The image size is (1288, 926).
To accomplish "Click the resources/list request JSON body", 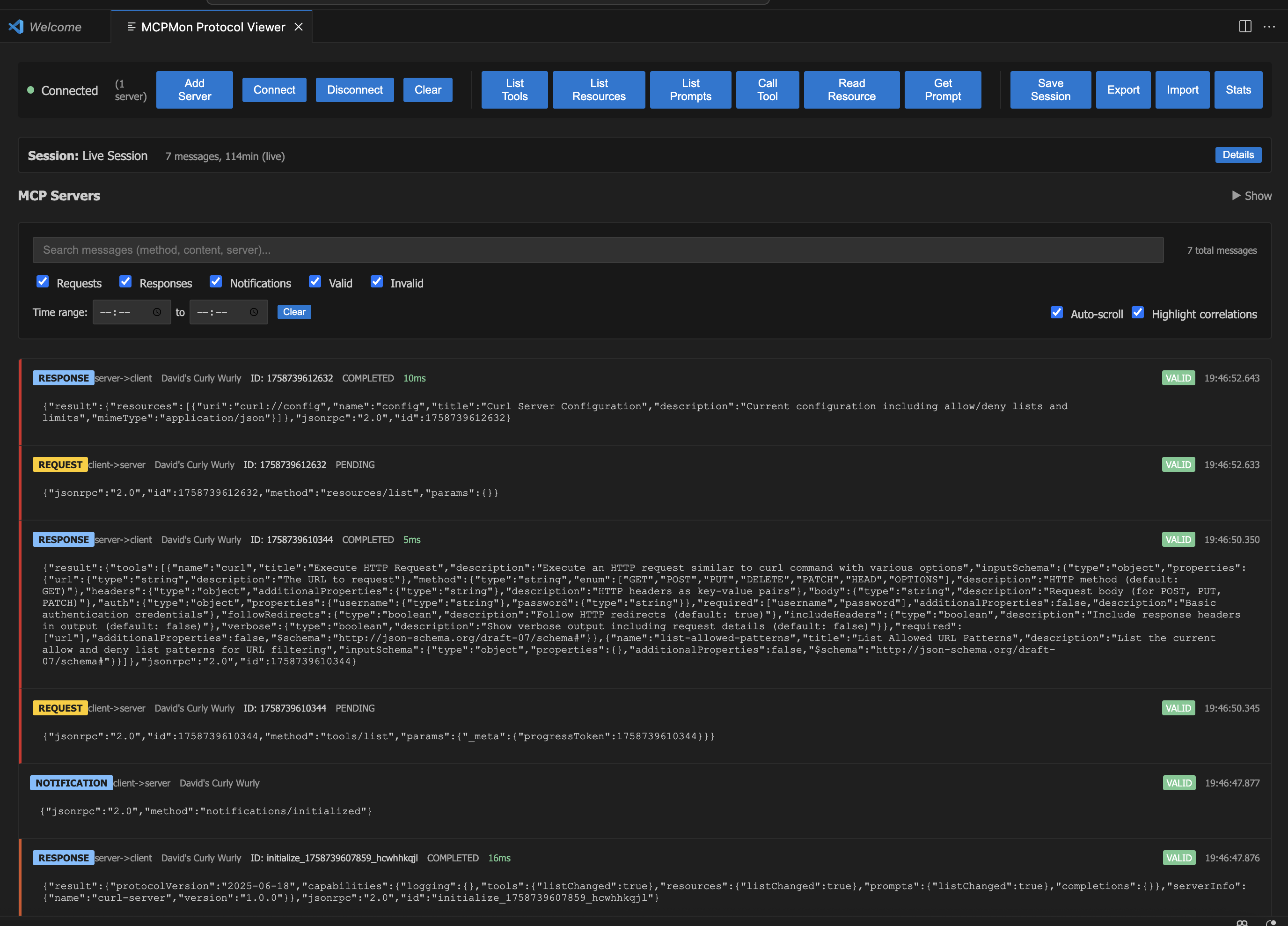I will 271,493.
